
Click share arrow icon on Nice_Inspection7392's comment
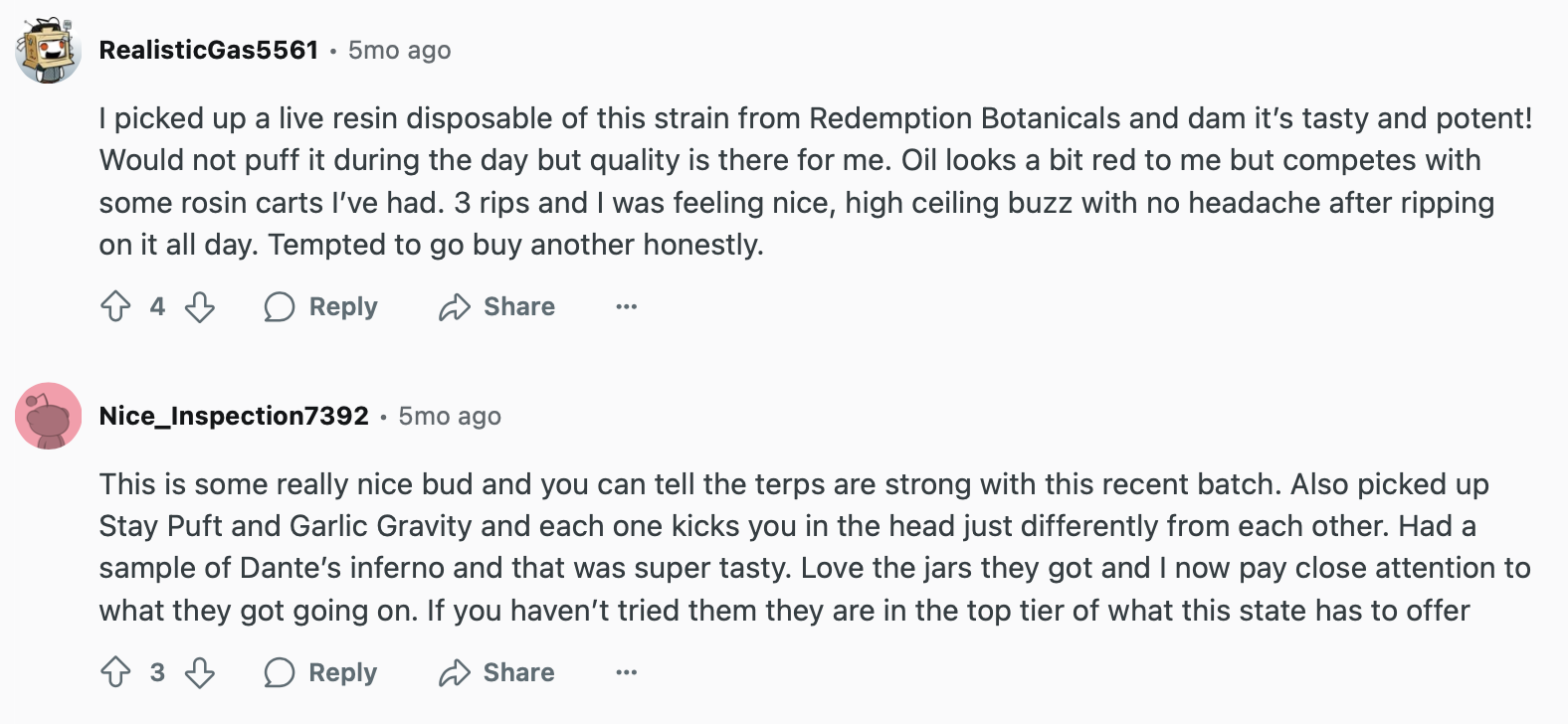[x=455, y=672]
